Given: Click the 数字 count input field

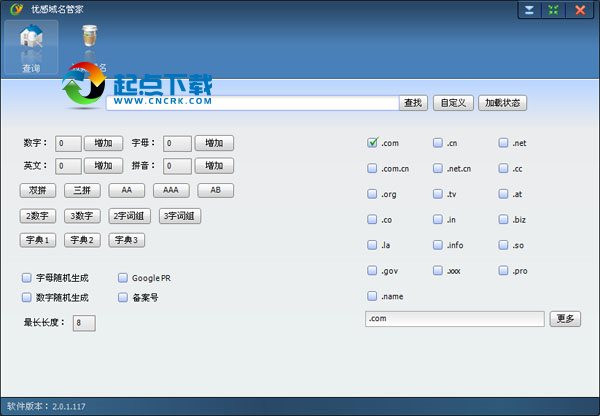Looking at the screenshot, I should (68, 144).
